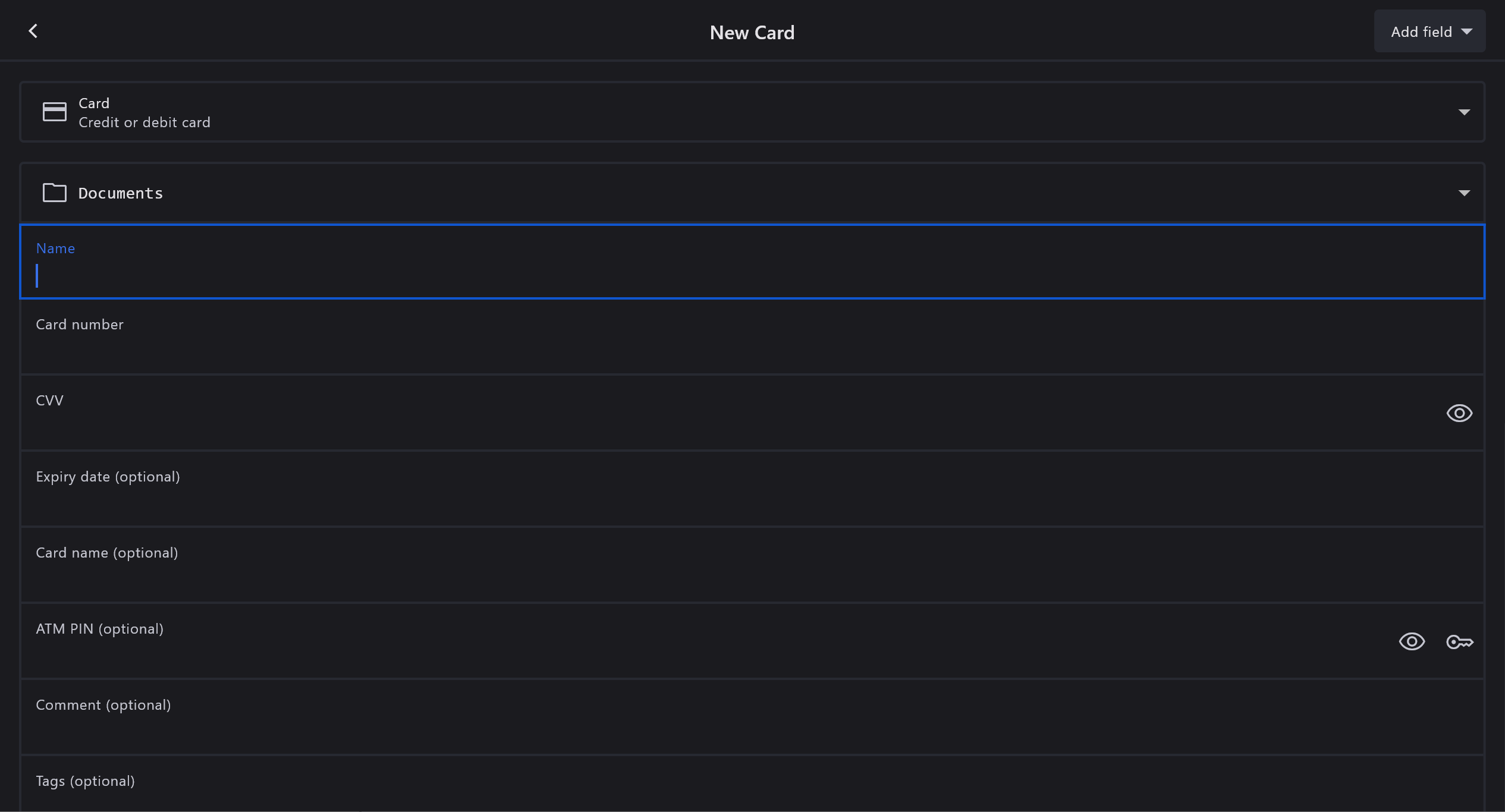1505x812 pixels.
Task: Expand the Documents folder dropdown arrow
Action: 1464,193
